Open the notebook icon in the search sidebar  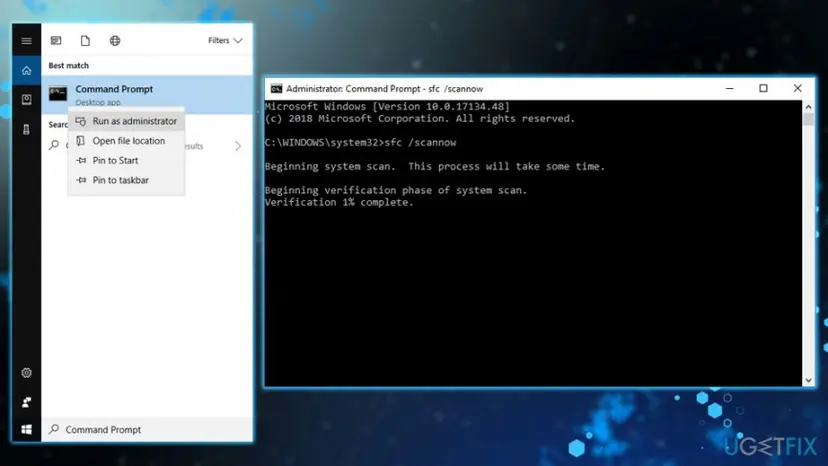point(26,100)
